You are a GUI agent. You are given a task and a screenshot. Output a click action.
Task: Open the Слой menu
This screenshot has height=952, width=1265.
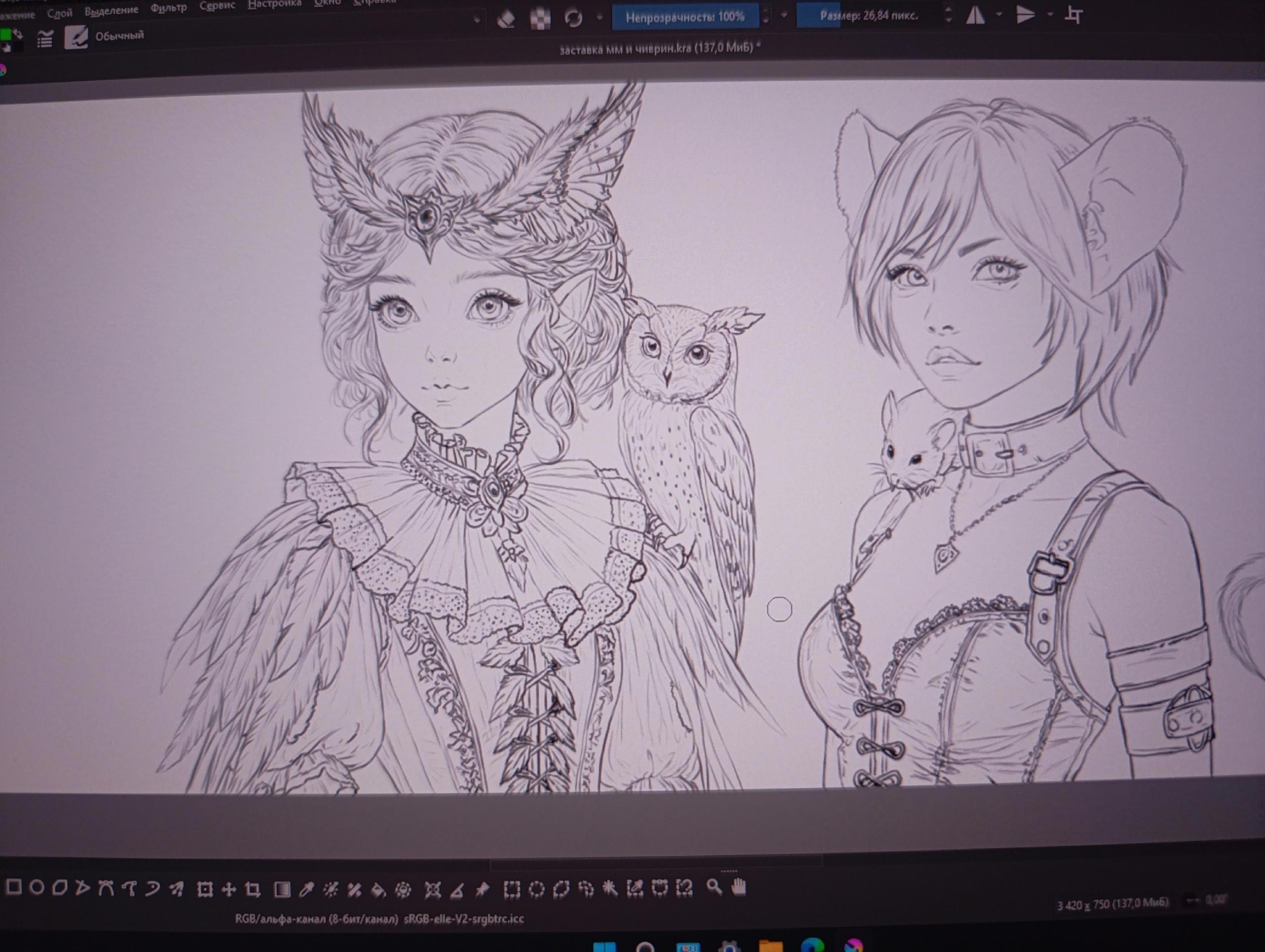(59, 12)
